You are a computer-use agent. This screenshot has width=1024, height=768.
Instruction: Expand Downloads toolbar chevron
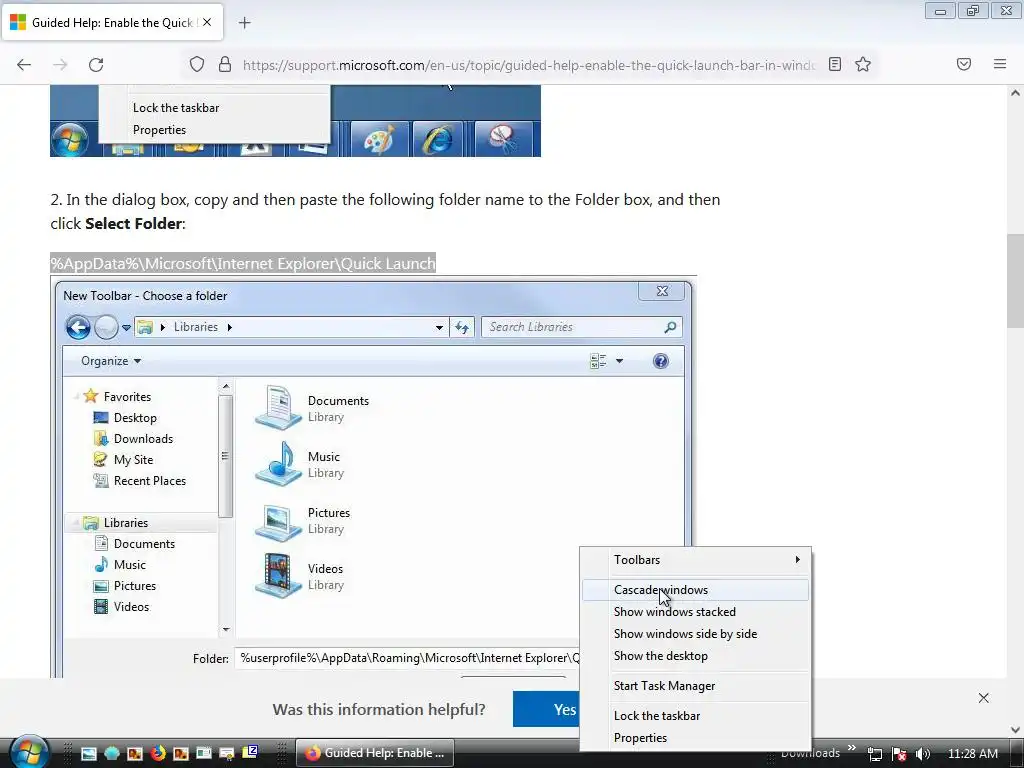pos(852,748)
